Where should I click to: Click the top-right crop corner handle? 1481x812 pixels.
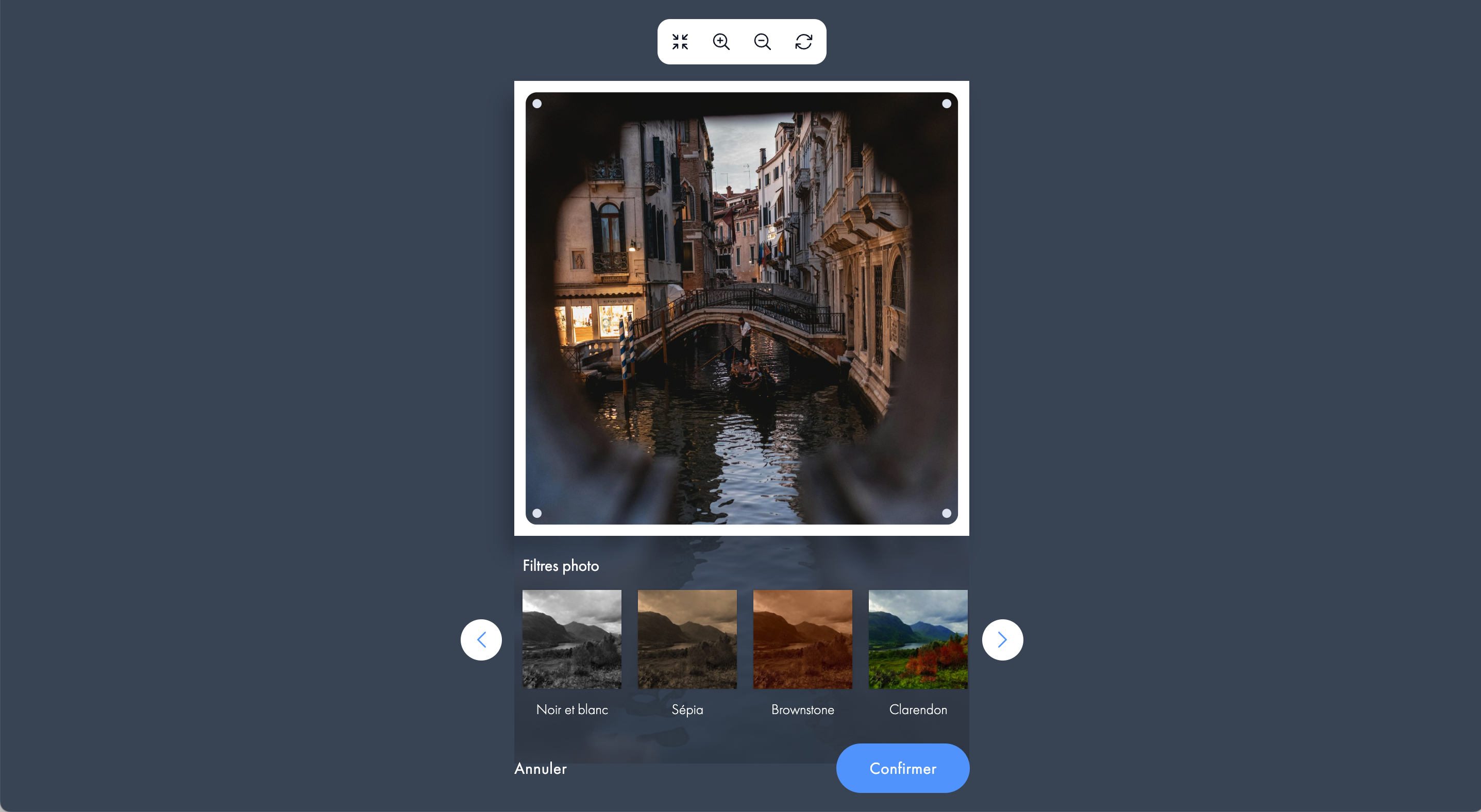(946, 104)
